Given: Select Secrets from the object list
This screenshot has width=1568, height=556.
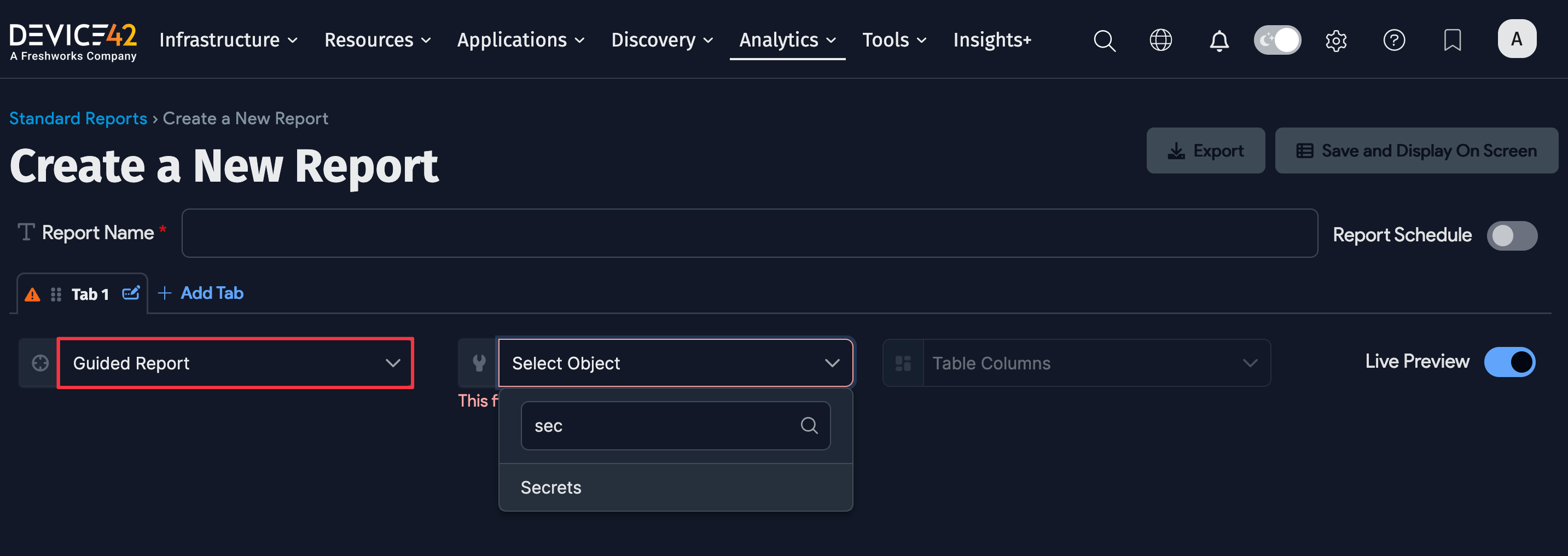Looking at the screenshot, I should 551,488.
